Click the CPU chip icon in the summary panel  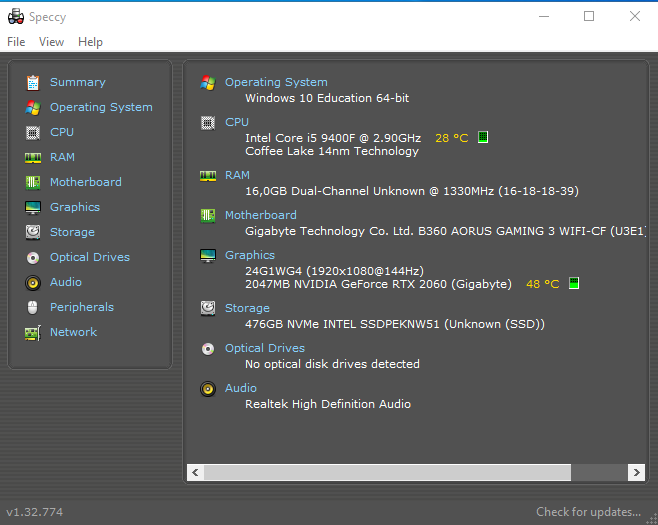(x=208, y=123)
